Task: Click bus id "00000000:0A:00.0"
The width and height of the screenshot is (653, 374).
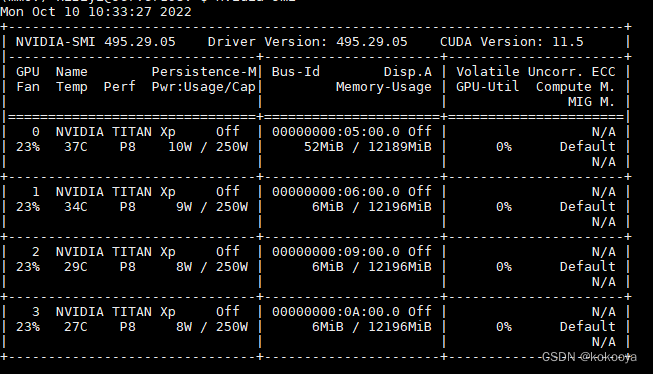Action: (336, 312)
